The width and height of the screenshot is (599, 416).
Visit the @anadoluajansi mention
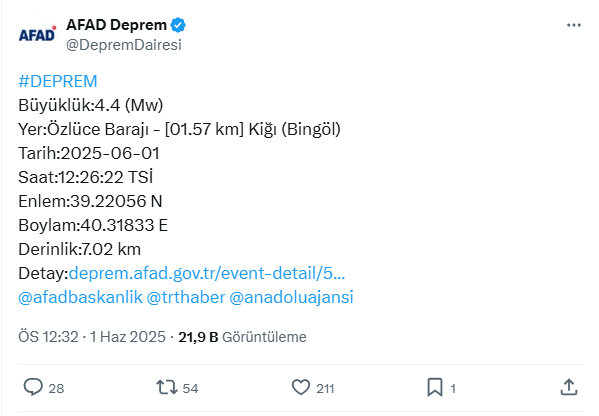(x=291, y=298)
